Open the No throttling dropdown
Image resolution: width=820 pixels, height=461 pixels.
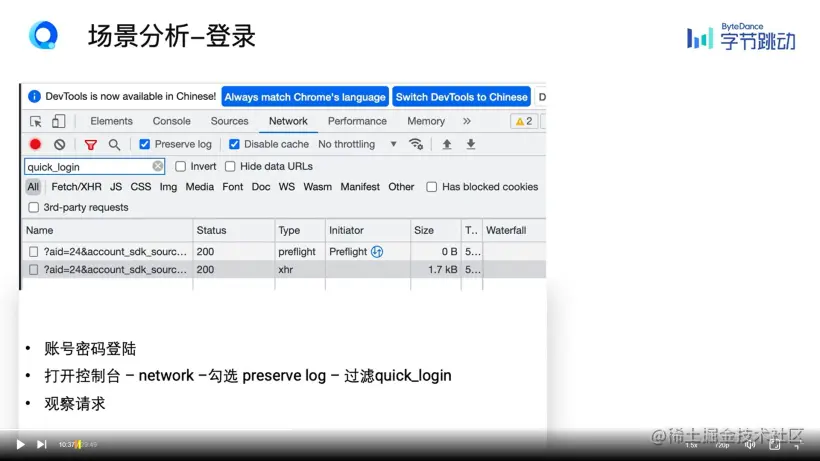click(357, 144)
